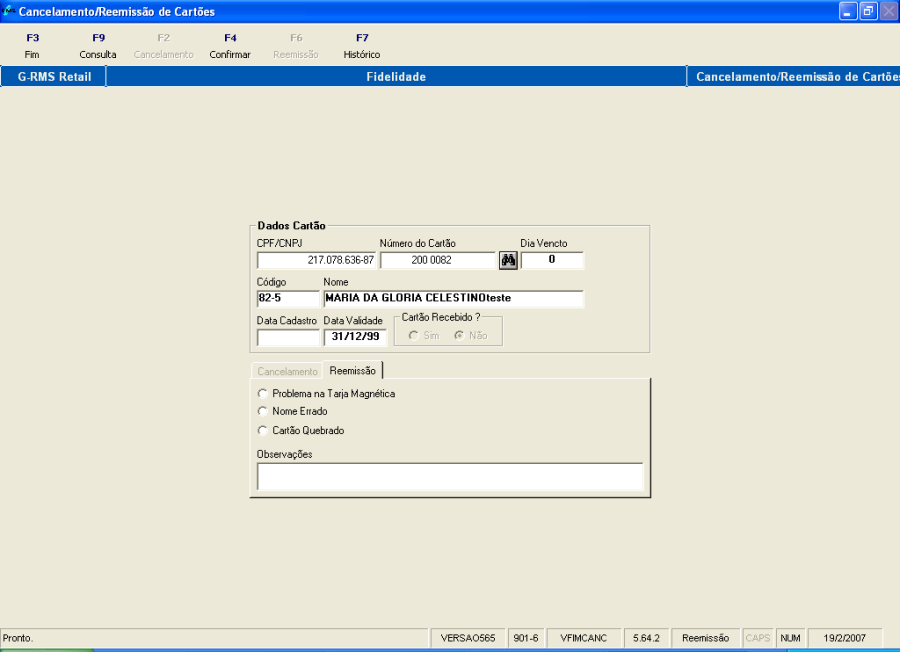Viewport: 900px width, 652px height.
Task: Click the disabled F6 Reemissão command
Action: coord(296,46)
